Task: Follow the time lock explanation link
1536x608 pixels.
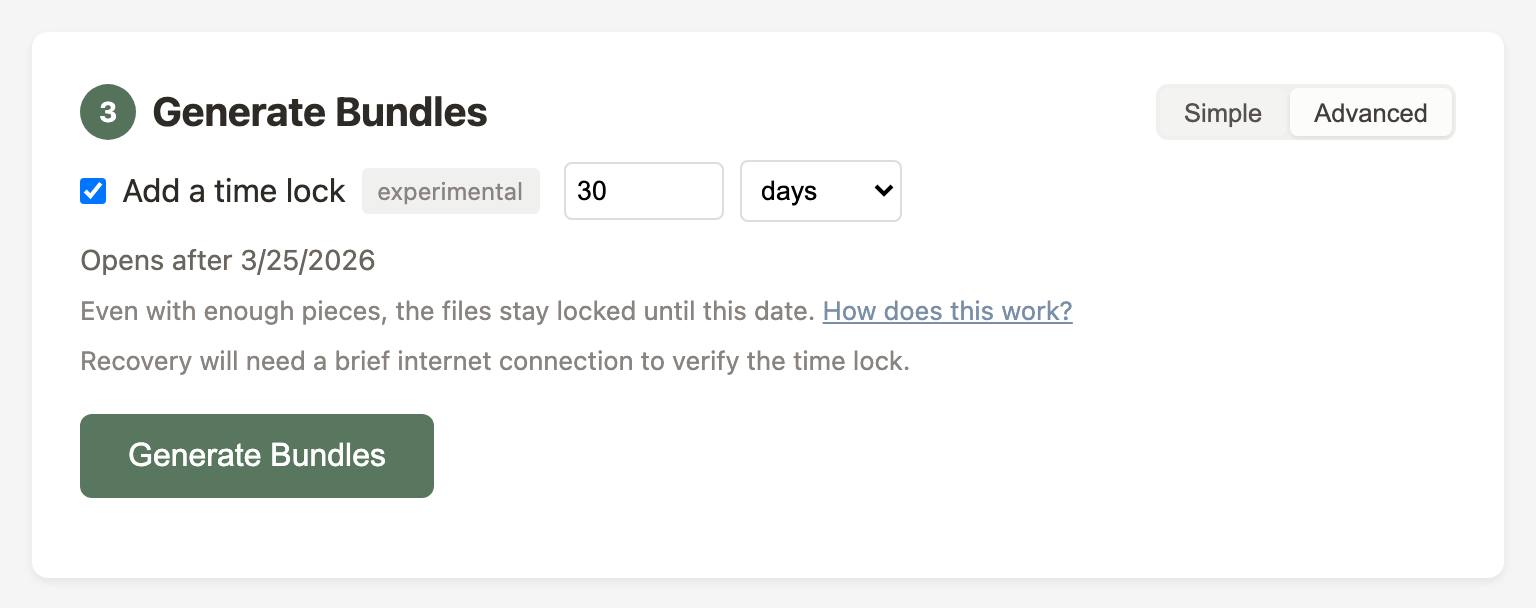Action: pos(947,311)
